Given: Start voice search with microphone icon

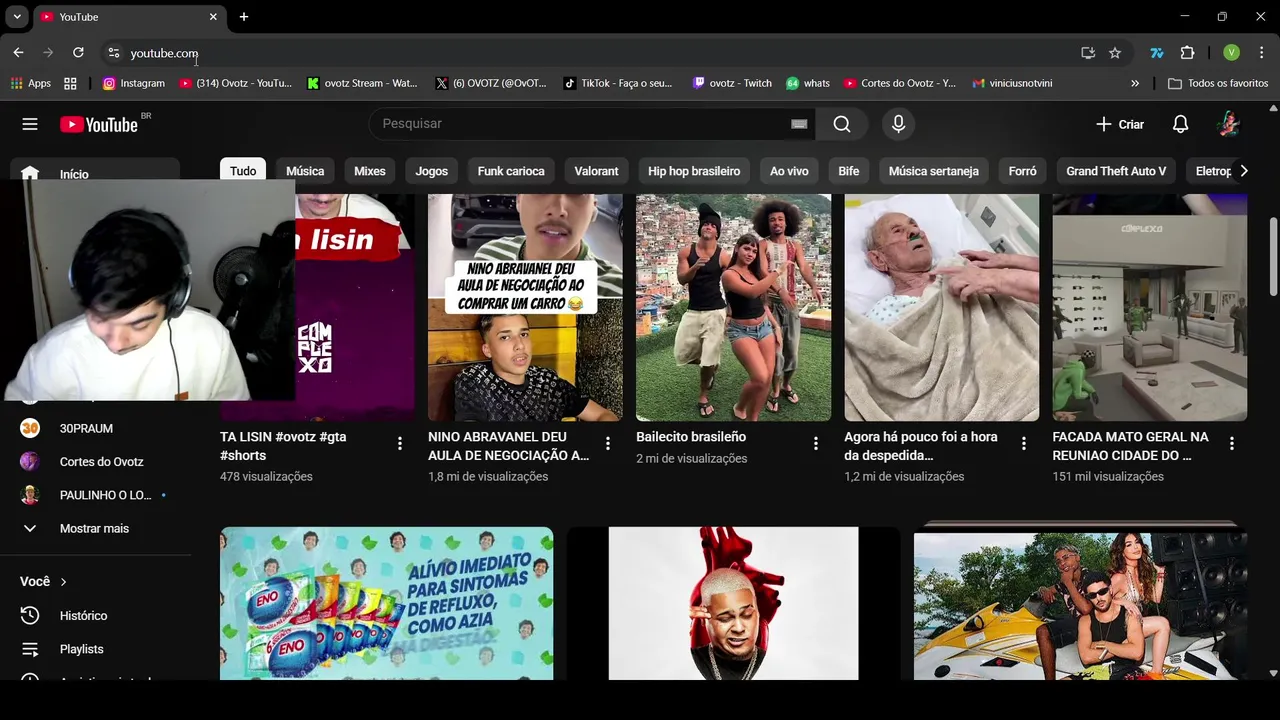Looking at the screenshot, I should (898, 124).
